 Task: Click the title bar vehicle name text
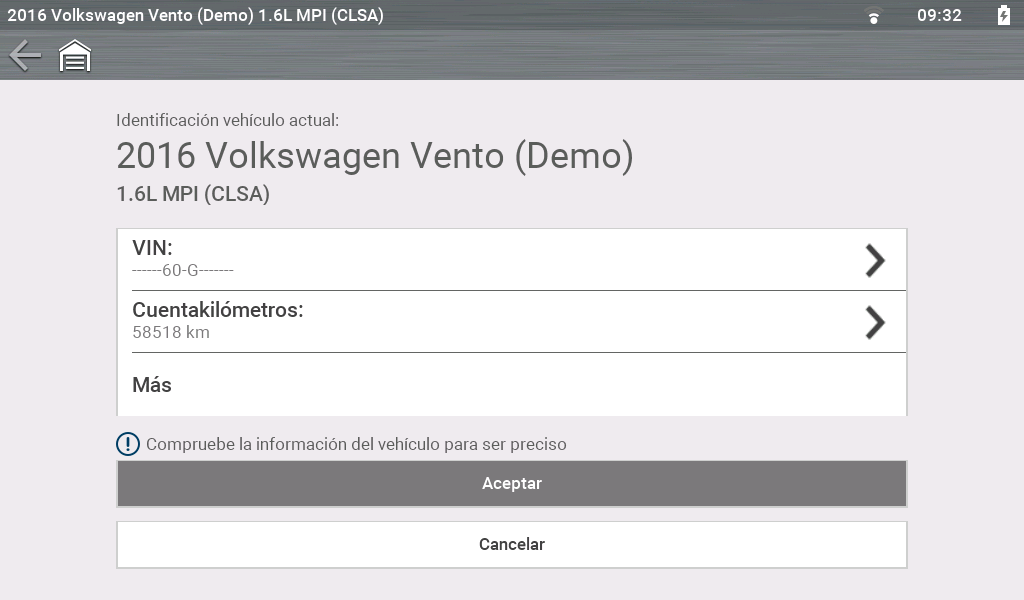click(x=195, y=16)
